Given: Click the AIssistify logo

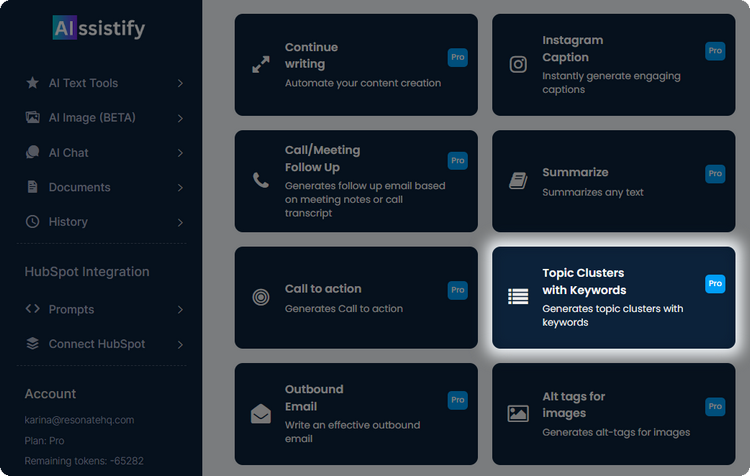Looking at the screenshot, I should point(98,28).
